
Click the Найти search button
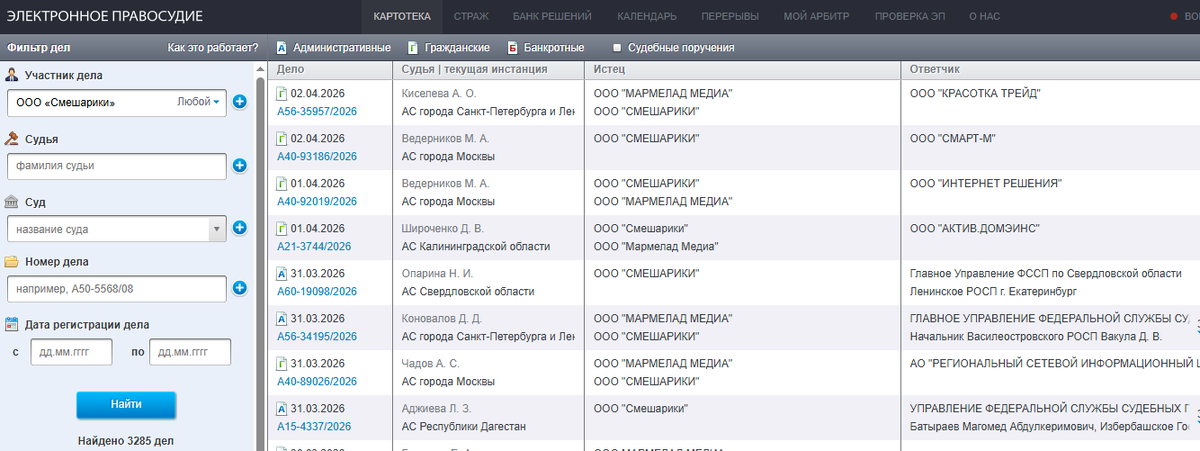(x=126, y=405)
